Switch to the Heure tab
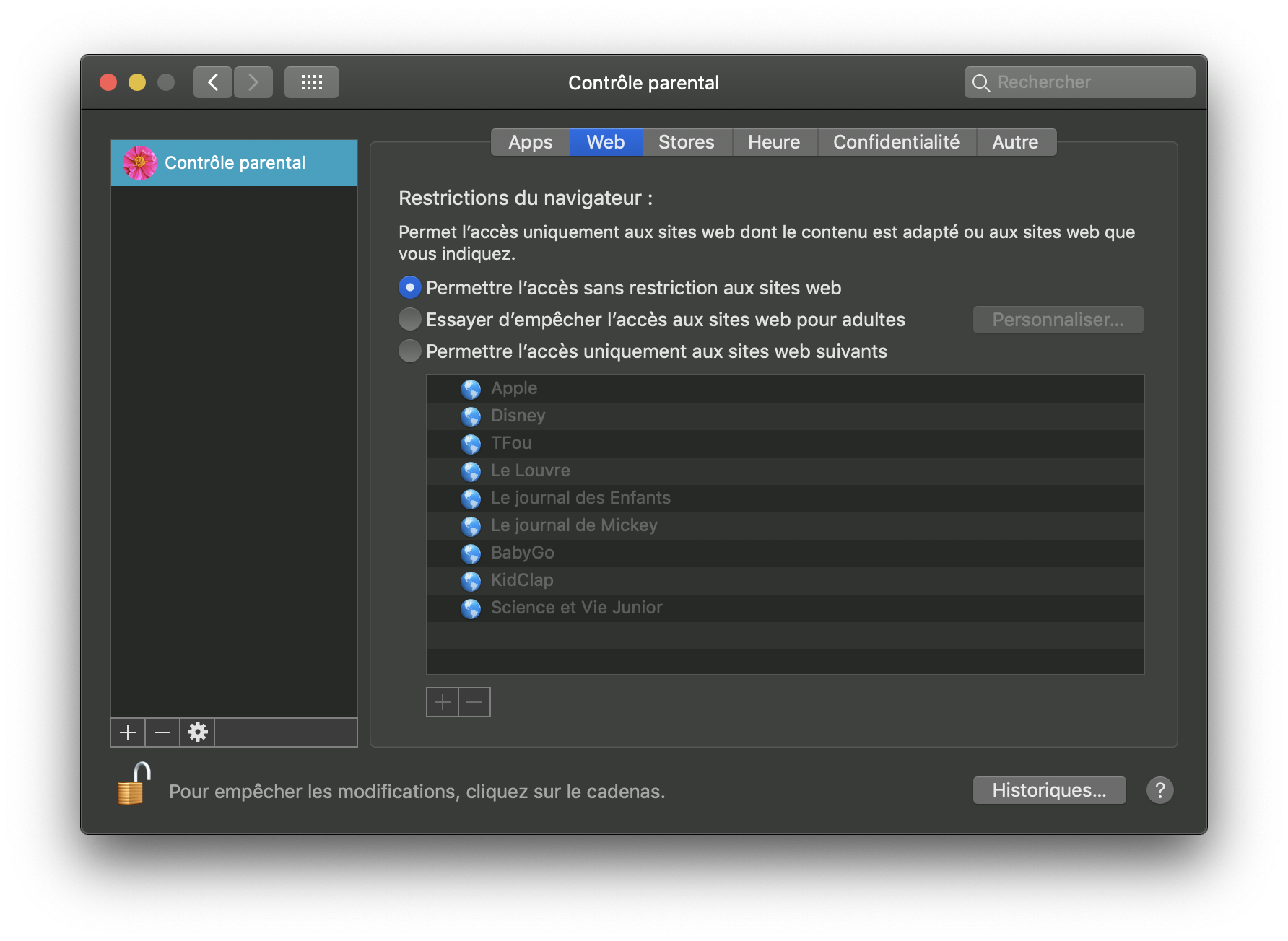 point(774,142)
